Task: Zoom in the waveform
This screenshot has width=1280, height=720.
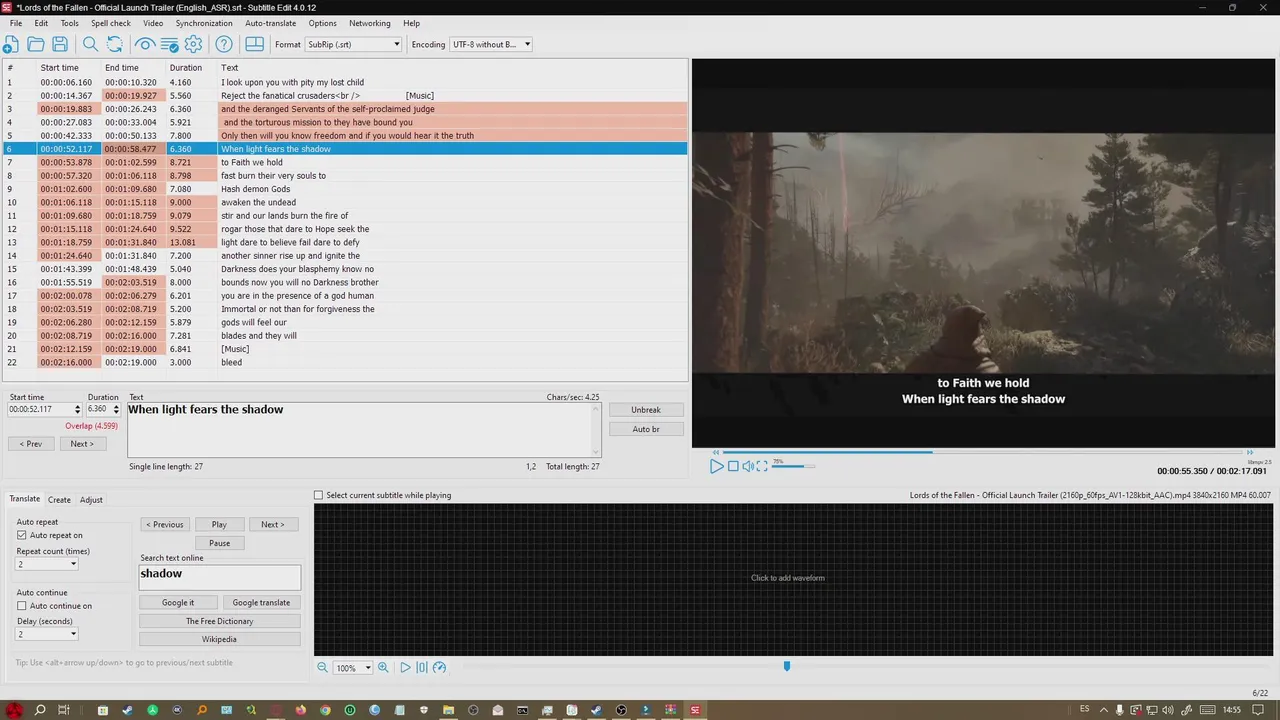Action: click(383, 668)
